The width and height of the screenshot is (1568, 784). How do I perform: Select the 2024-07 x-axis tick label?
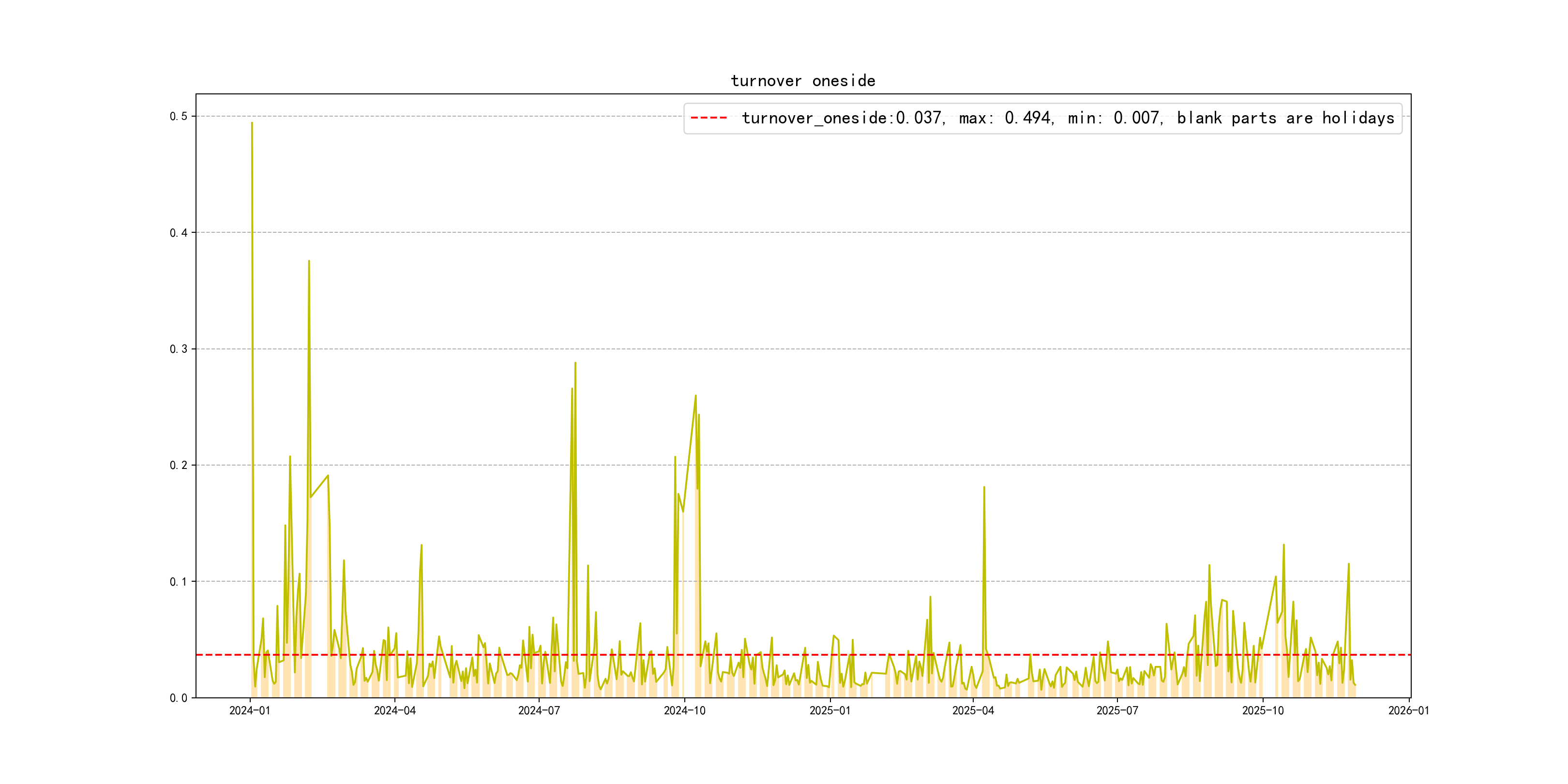point(539,711)
